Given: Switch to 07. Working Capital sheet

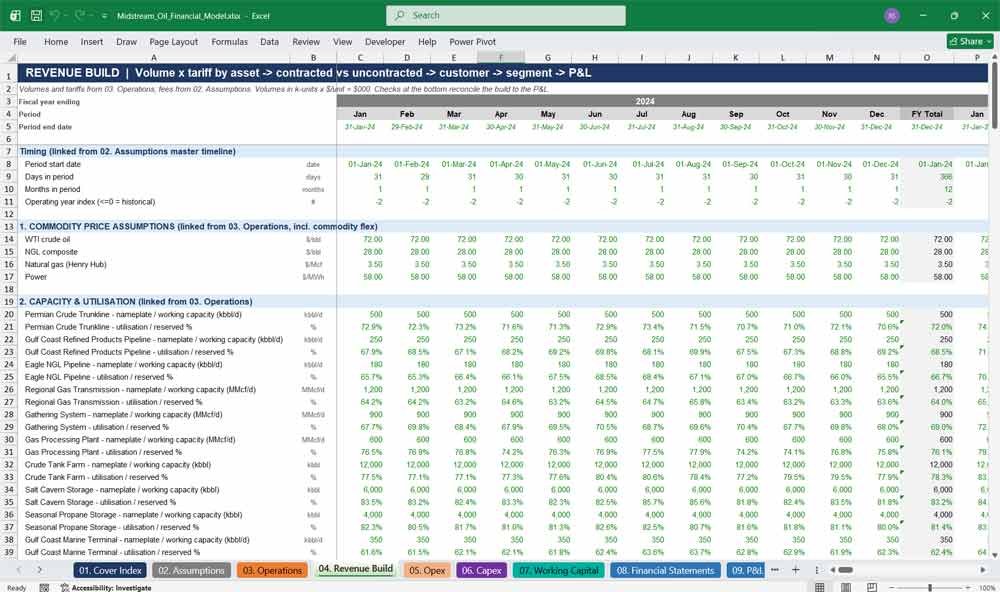Looking at the screenshot, I should 559,570.
